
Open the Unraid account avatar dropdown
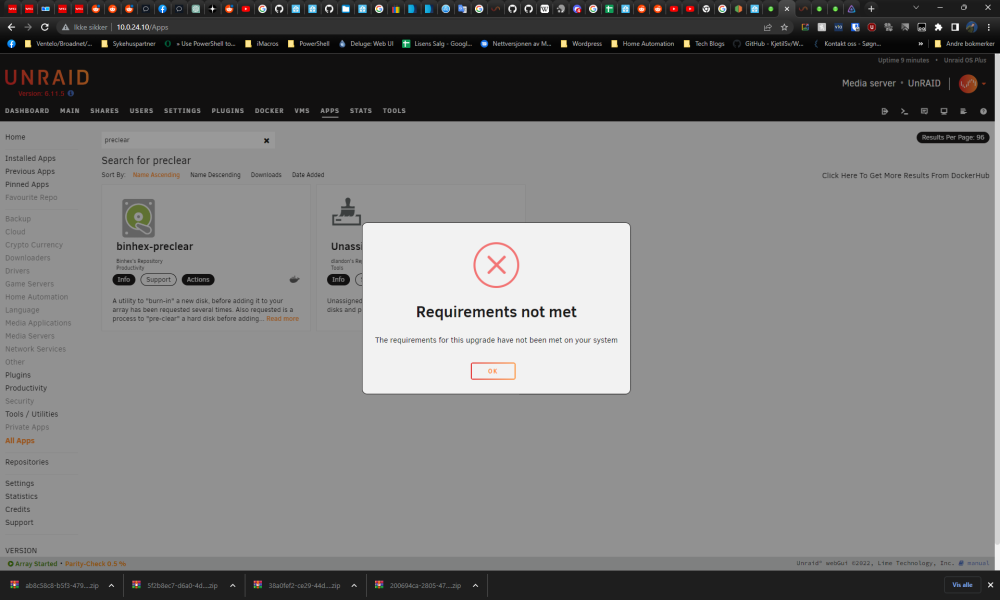pyautogui.click(x=972, y=84)
